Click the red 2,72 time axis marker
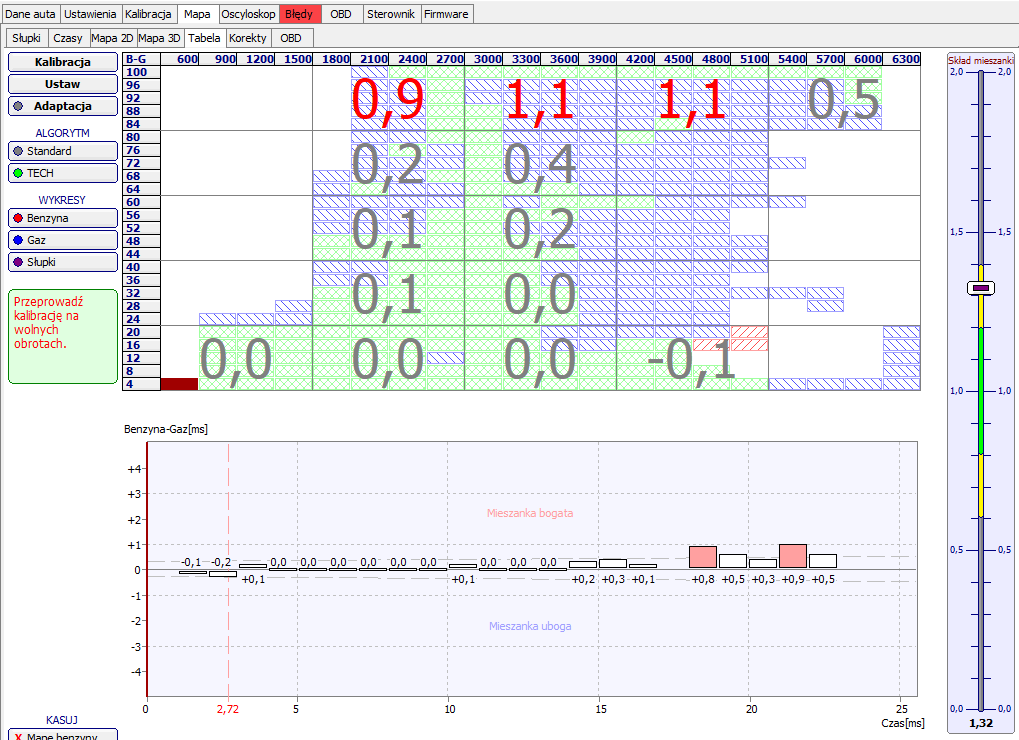The height and width of the screenshot is (740, 1019). (x=229, y=709)
